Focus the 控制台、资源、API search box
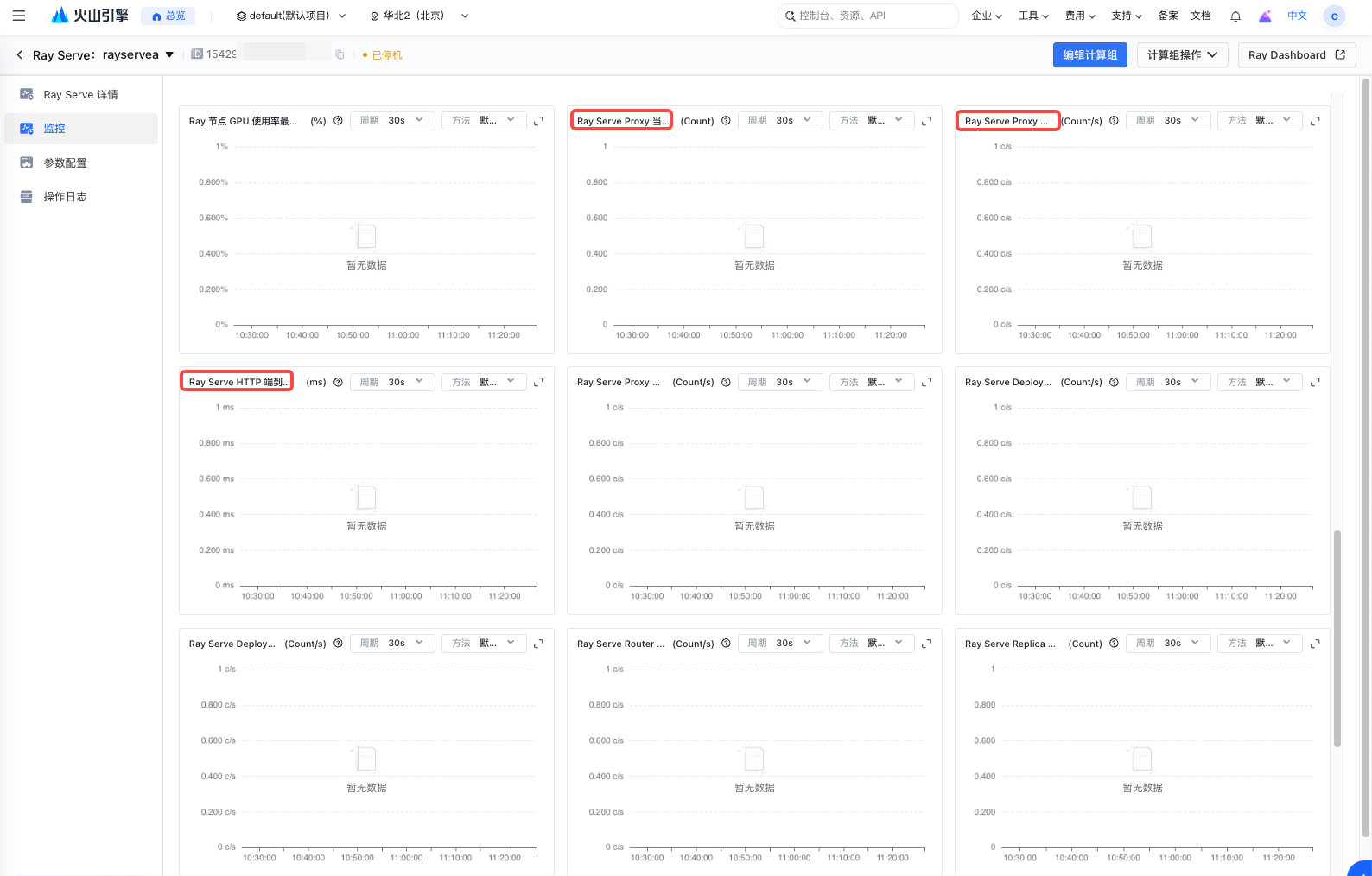This screenshot has height=876, width=1372. tap(868, 16)
